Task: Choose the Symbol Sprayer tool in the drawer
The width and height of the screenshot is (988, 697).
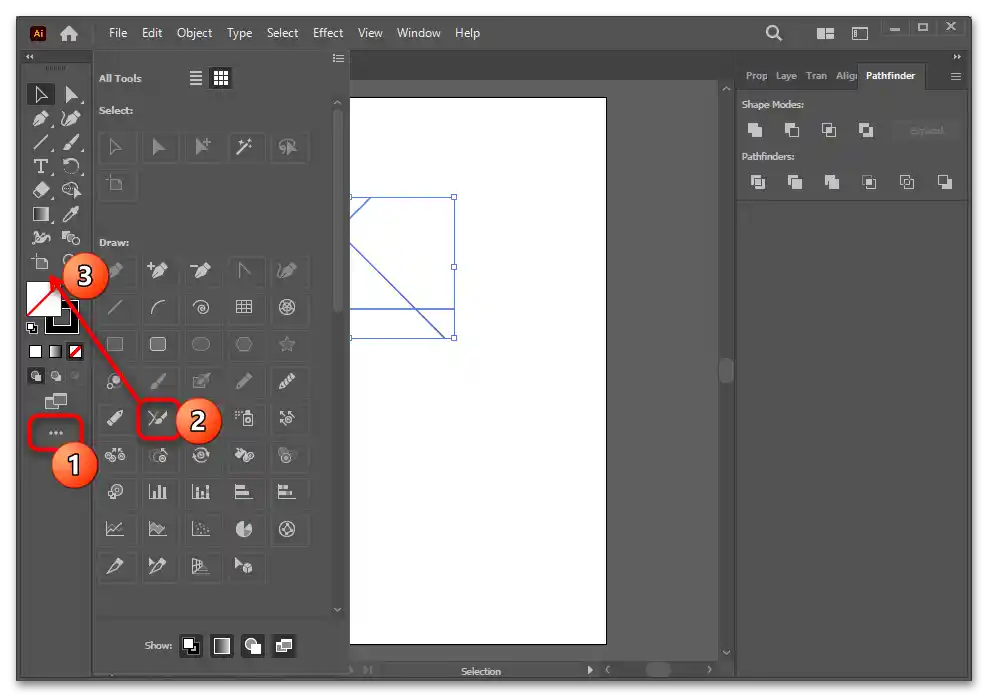Action: click(244, 418)
